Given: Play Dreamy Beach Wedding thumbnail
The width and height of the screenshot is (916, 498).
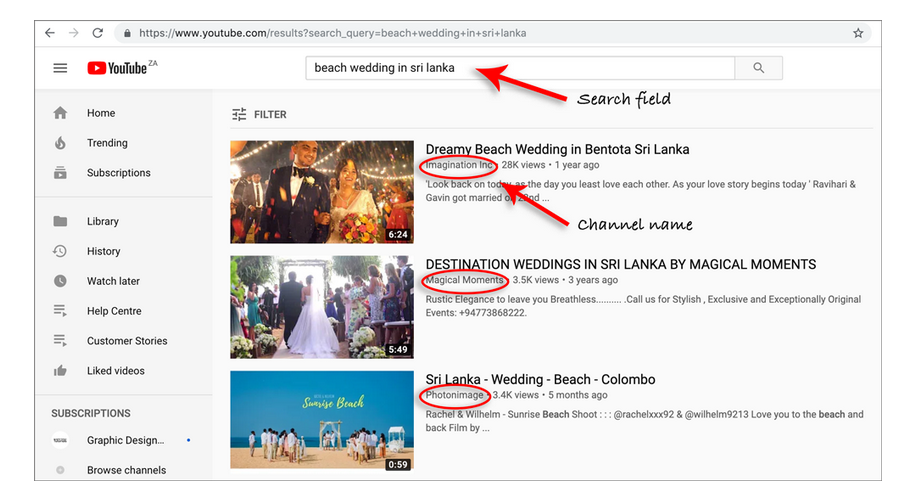Looking at the screenshot, I should tap(322, 192).
